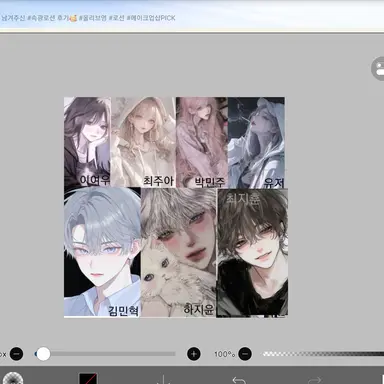Screen dimensions: 384x384
Task: Tap the plus button after the thickness slider
Action: point(194,354)
